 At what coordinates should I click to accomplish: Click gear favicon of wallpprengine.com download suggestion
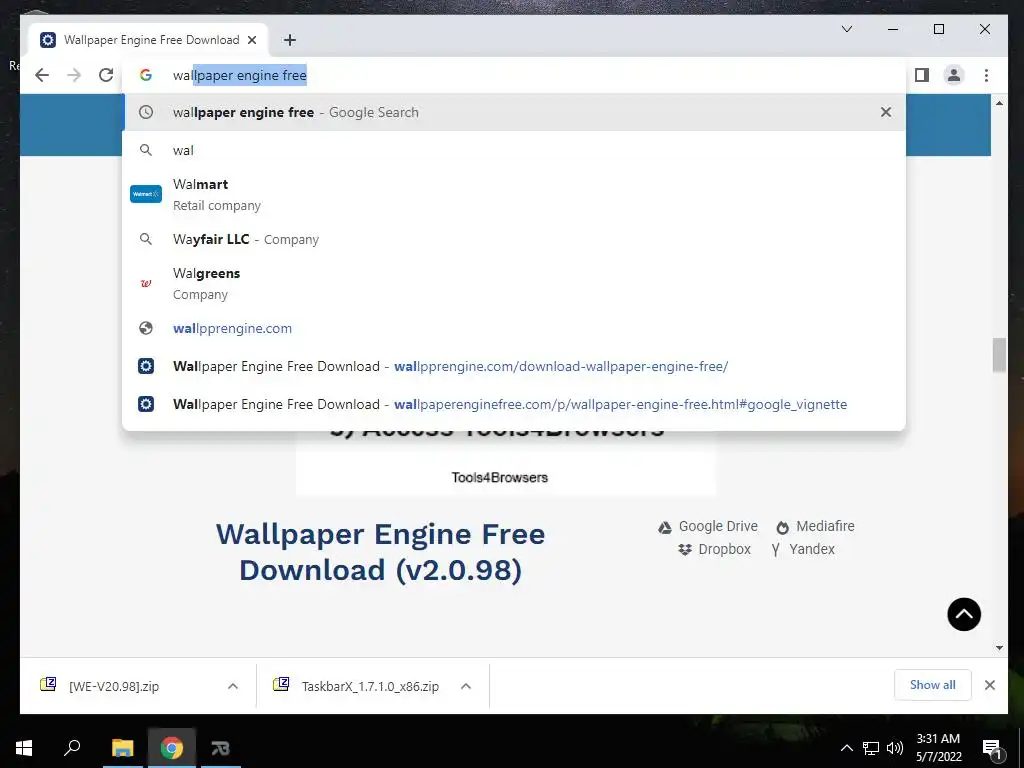coord(146,366)
